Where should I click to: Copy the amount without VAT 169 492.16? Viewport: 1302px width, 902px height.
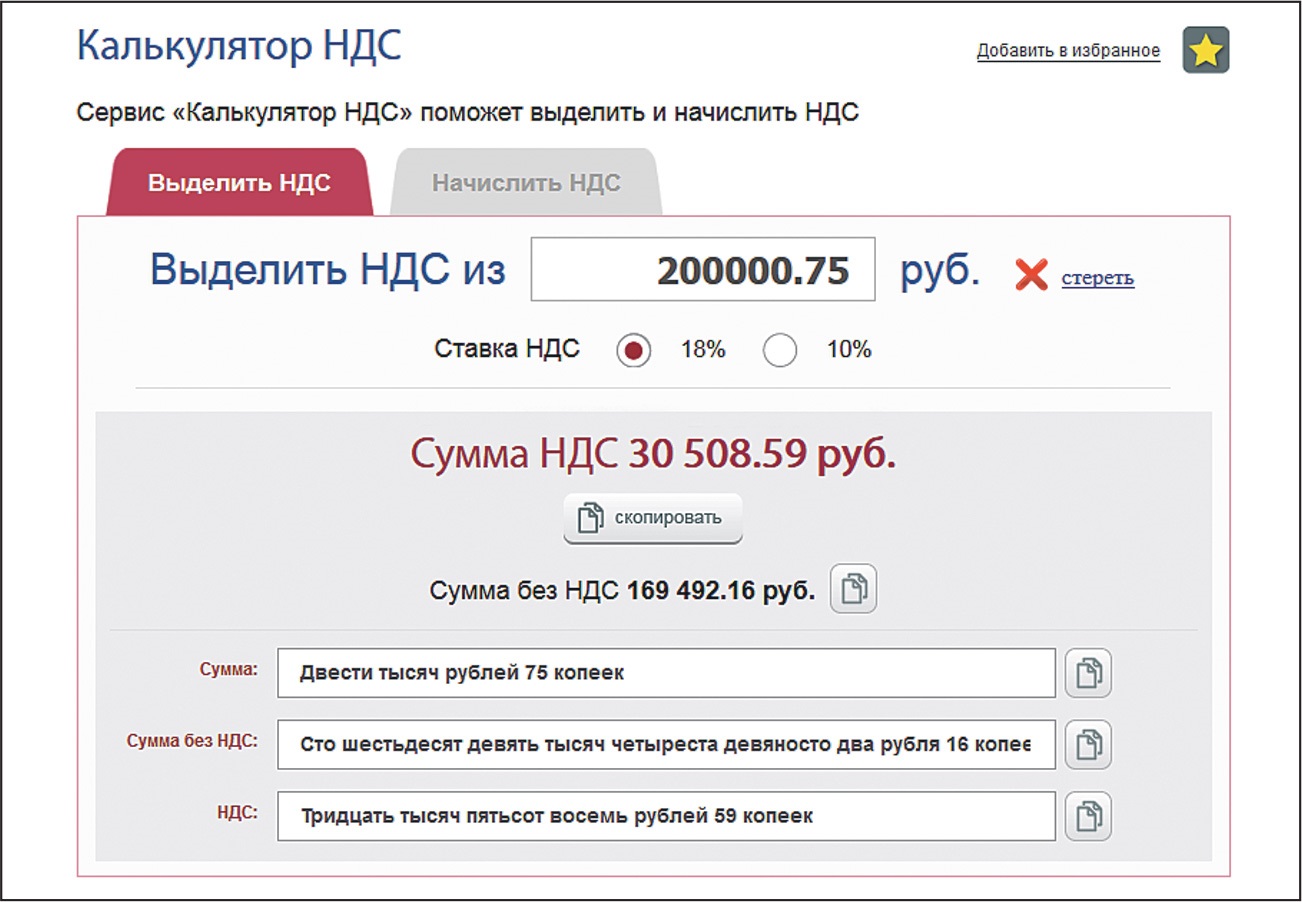[x=853, y=590]
